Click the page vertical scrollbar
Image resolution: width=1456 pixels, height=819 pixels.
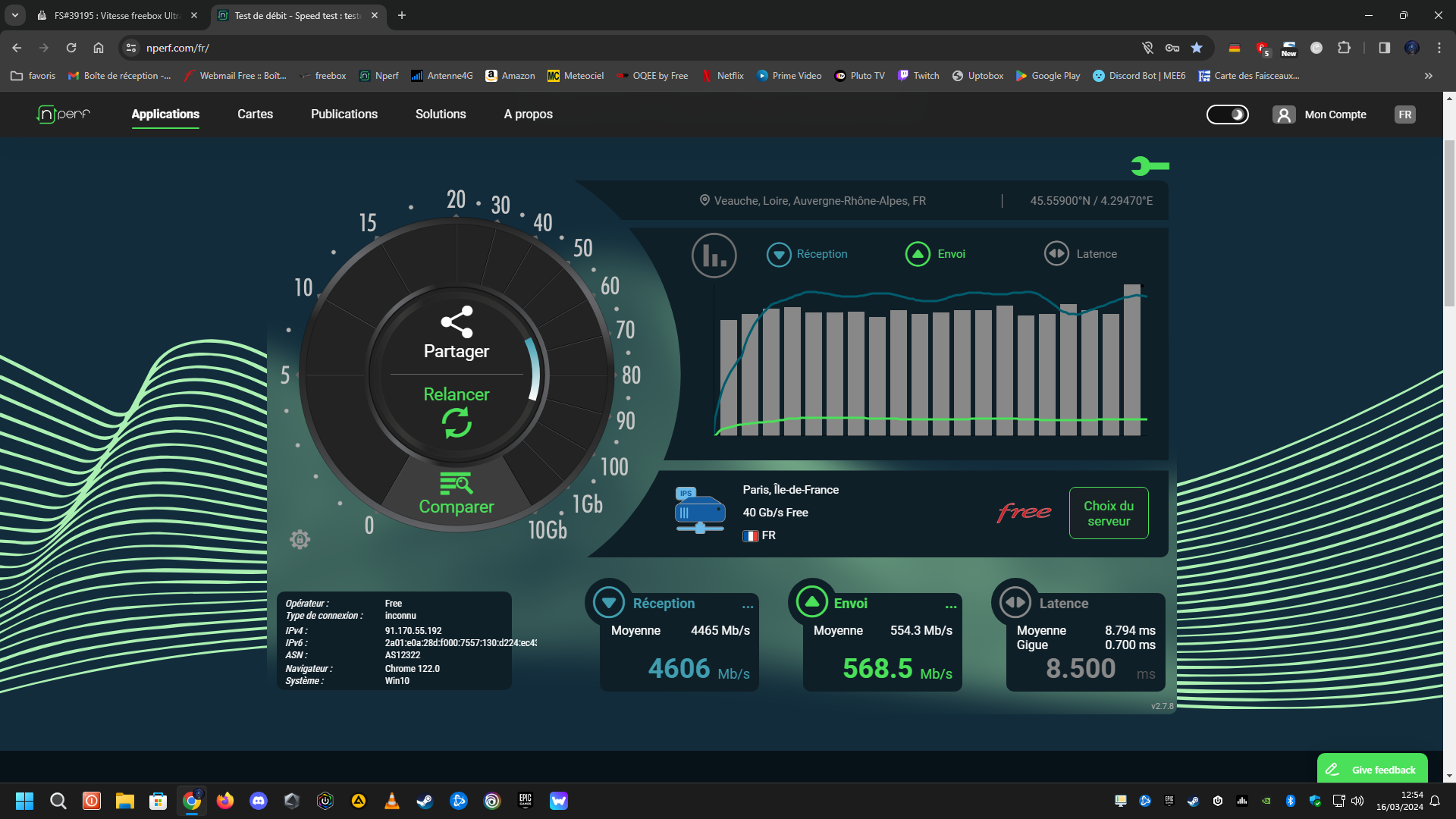point(1449,224)
